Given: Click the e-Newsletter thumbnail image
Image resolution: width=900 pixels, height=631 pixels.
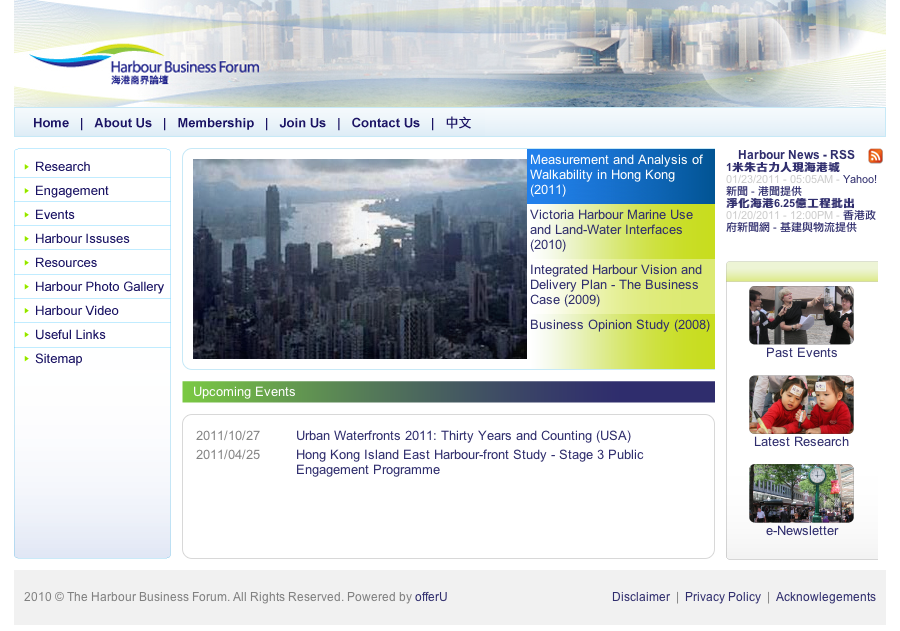Looking at the screenshot, I should click(801, 493).
